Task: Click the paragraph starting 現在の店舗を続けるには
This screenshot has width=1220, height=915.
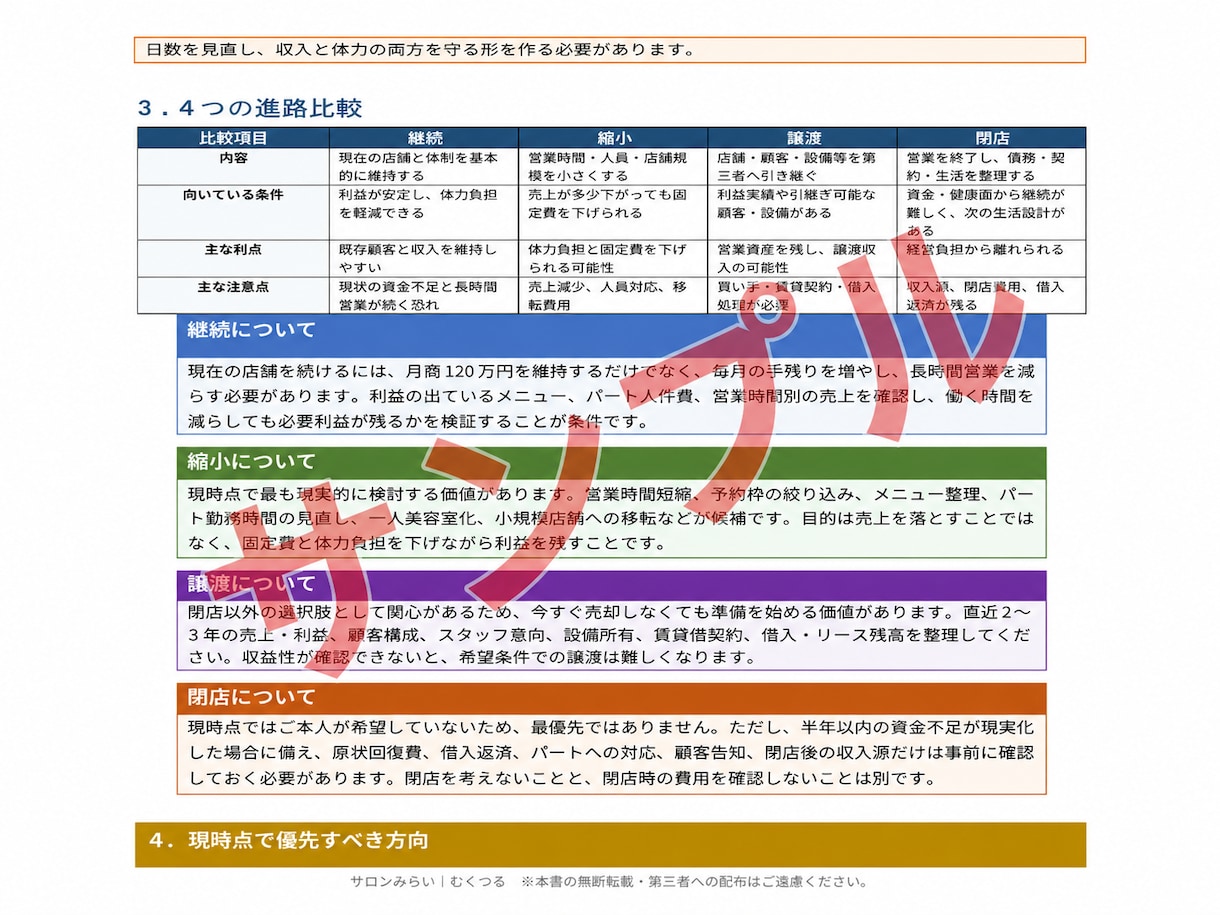Action: pyautogui.click(x=612, y=396)
